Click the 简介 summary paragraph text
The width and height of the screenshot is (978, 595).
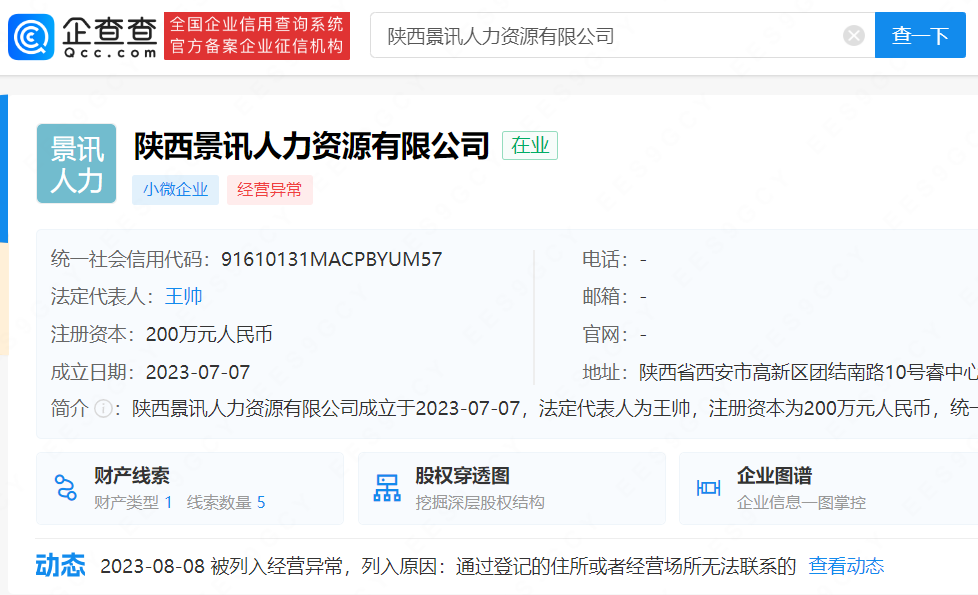554,409
